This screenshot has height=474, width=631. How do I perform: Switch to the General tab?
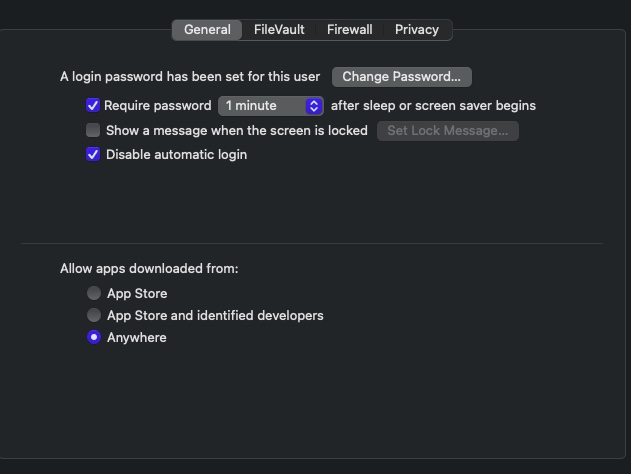point(207,30)
